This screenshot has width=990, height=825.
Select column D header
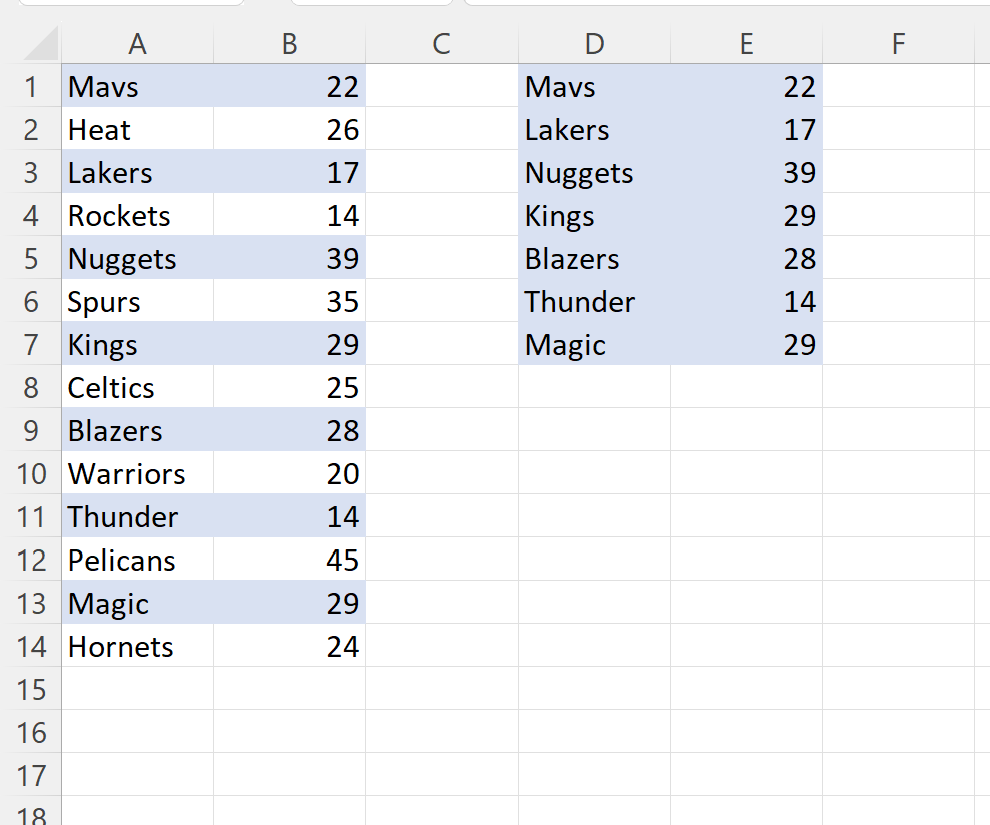point(595,44)
